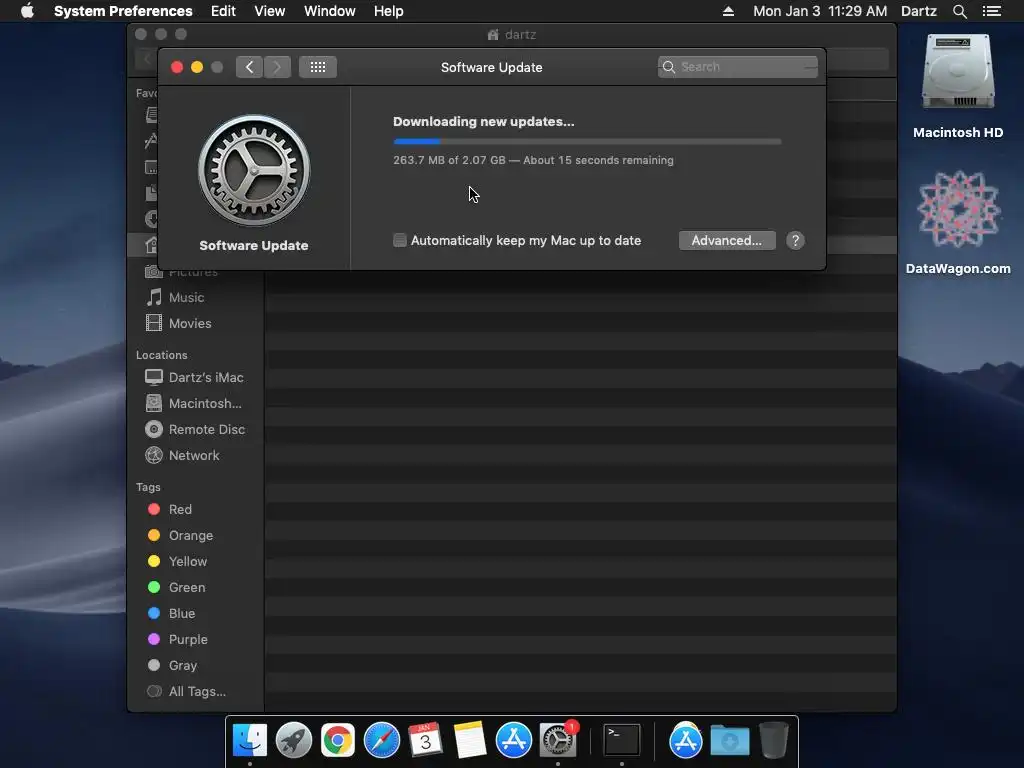Image resolution: width=1024 pixels, height=768 pixels.
Task: Open the Window menu
Action: pos(330,11)
